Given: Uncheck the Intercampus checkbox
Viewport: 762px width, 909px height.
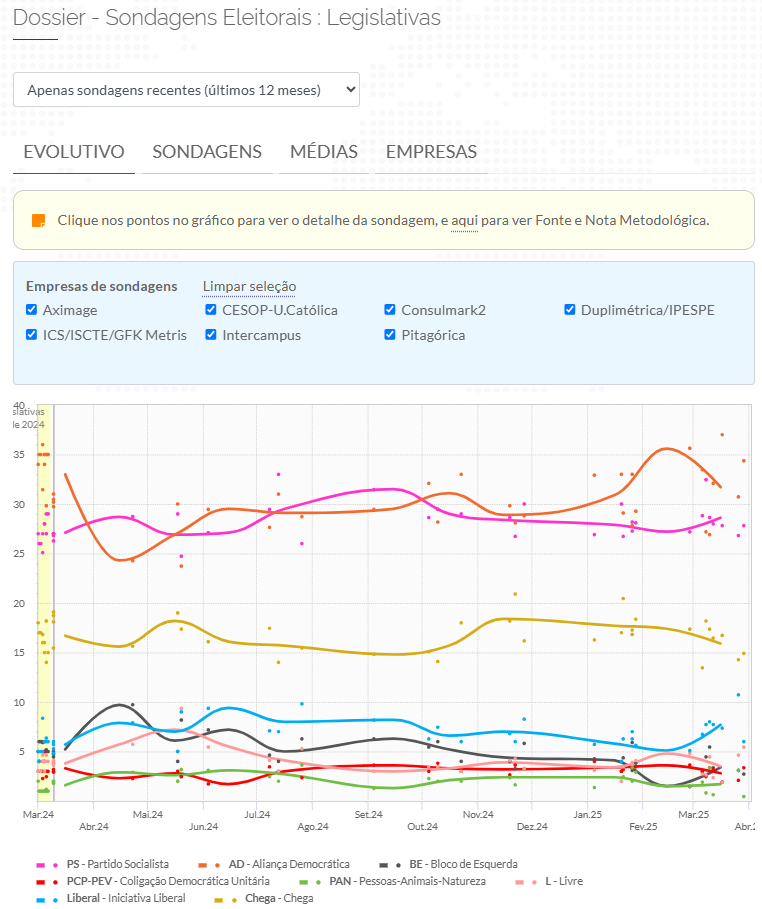Looking at the screenshot, I should (x=211, y=335).
